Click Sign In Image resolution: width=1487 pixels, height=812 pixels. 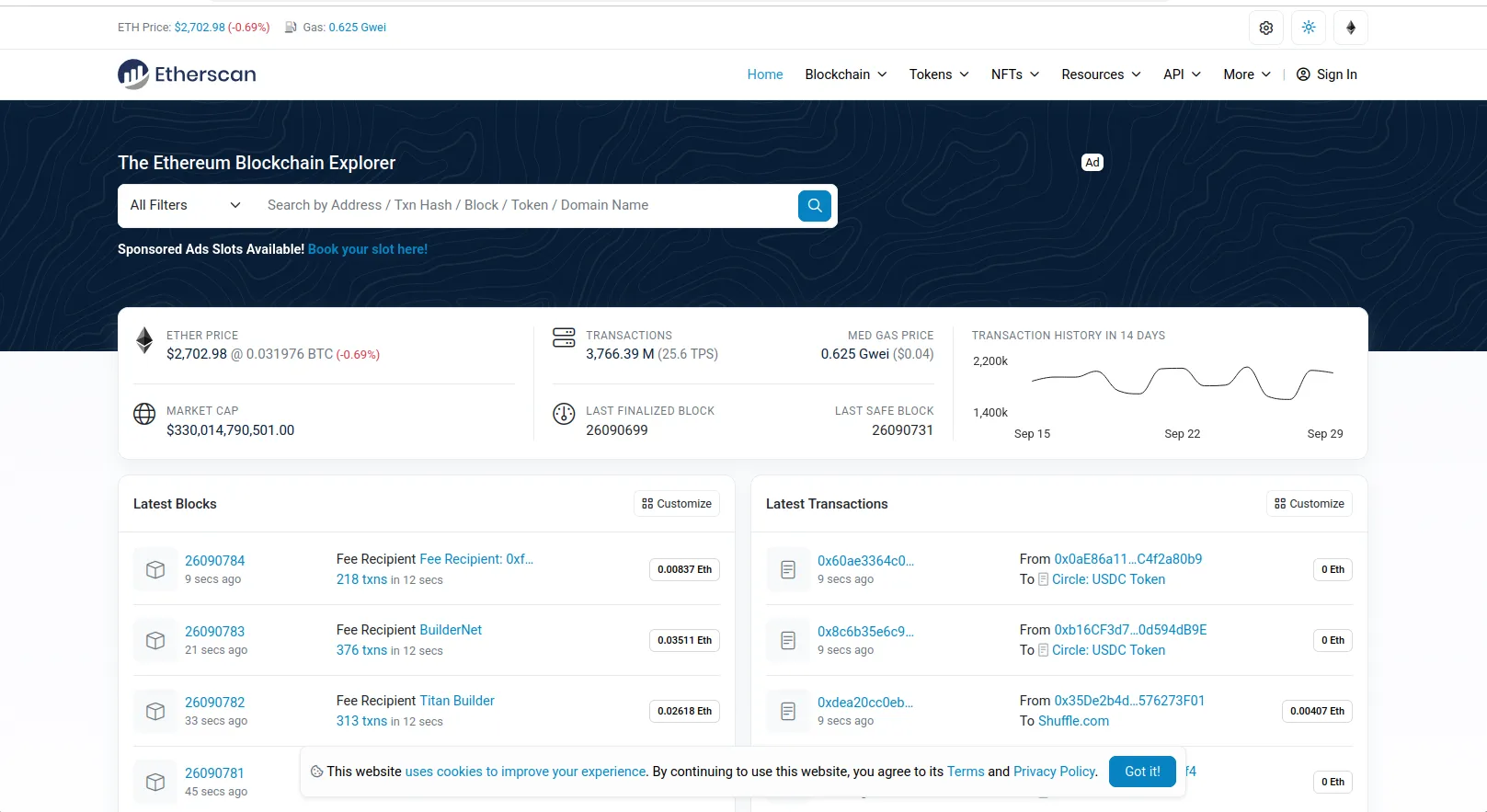[1326, 74]
